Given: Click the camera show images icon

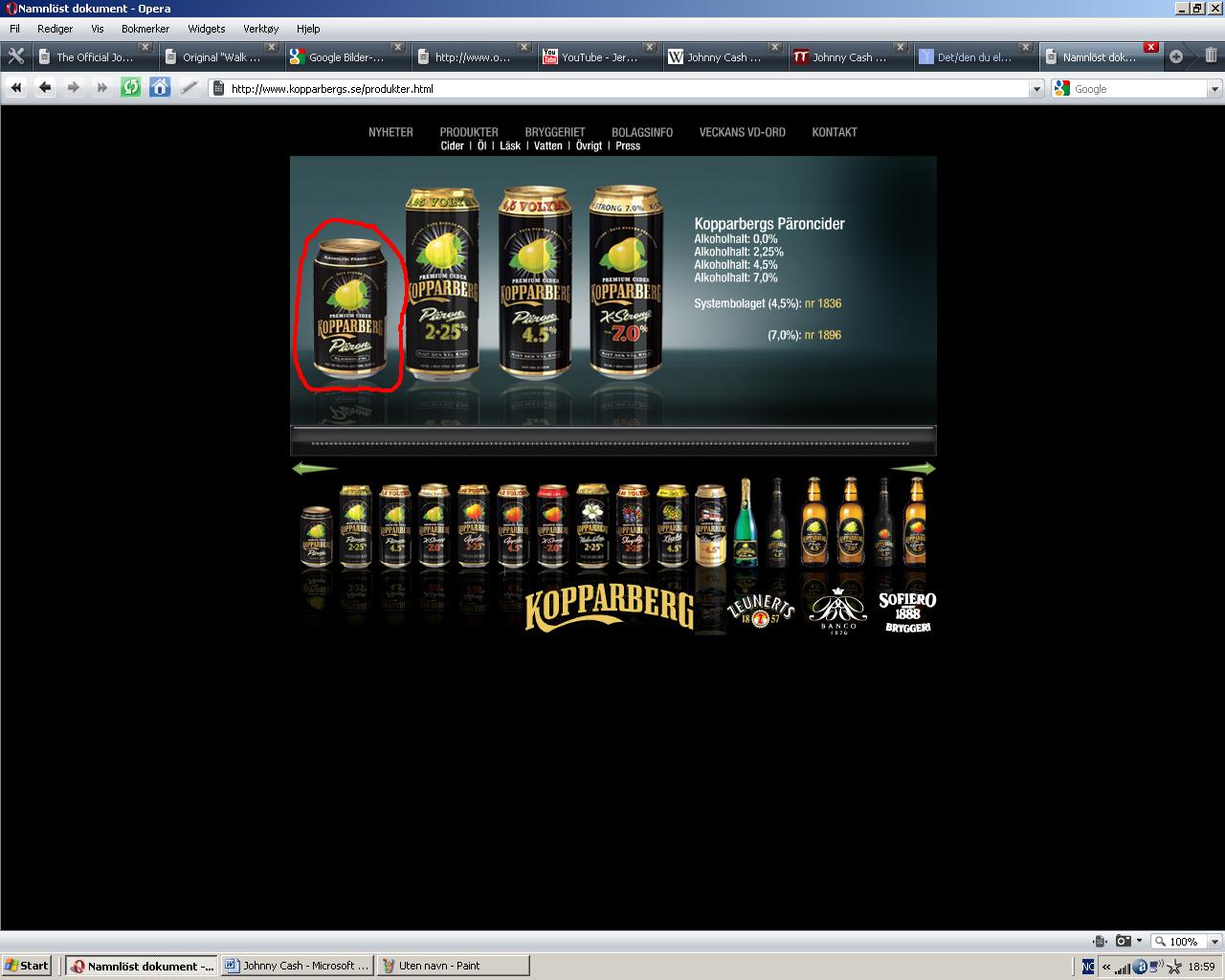Looking at the screenshot, I should 1124,941.
